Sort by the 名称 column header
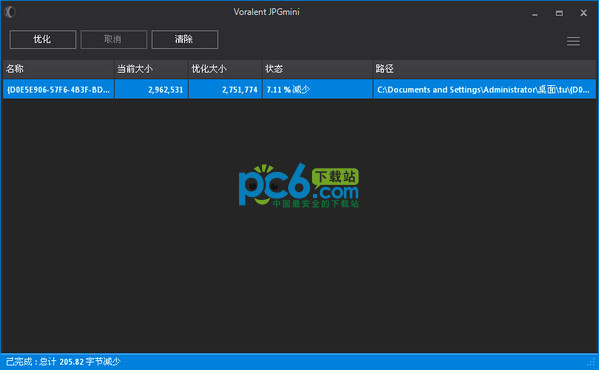The image size is (599, 370). point(58,69)
